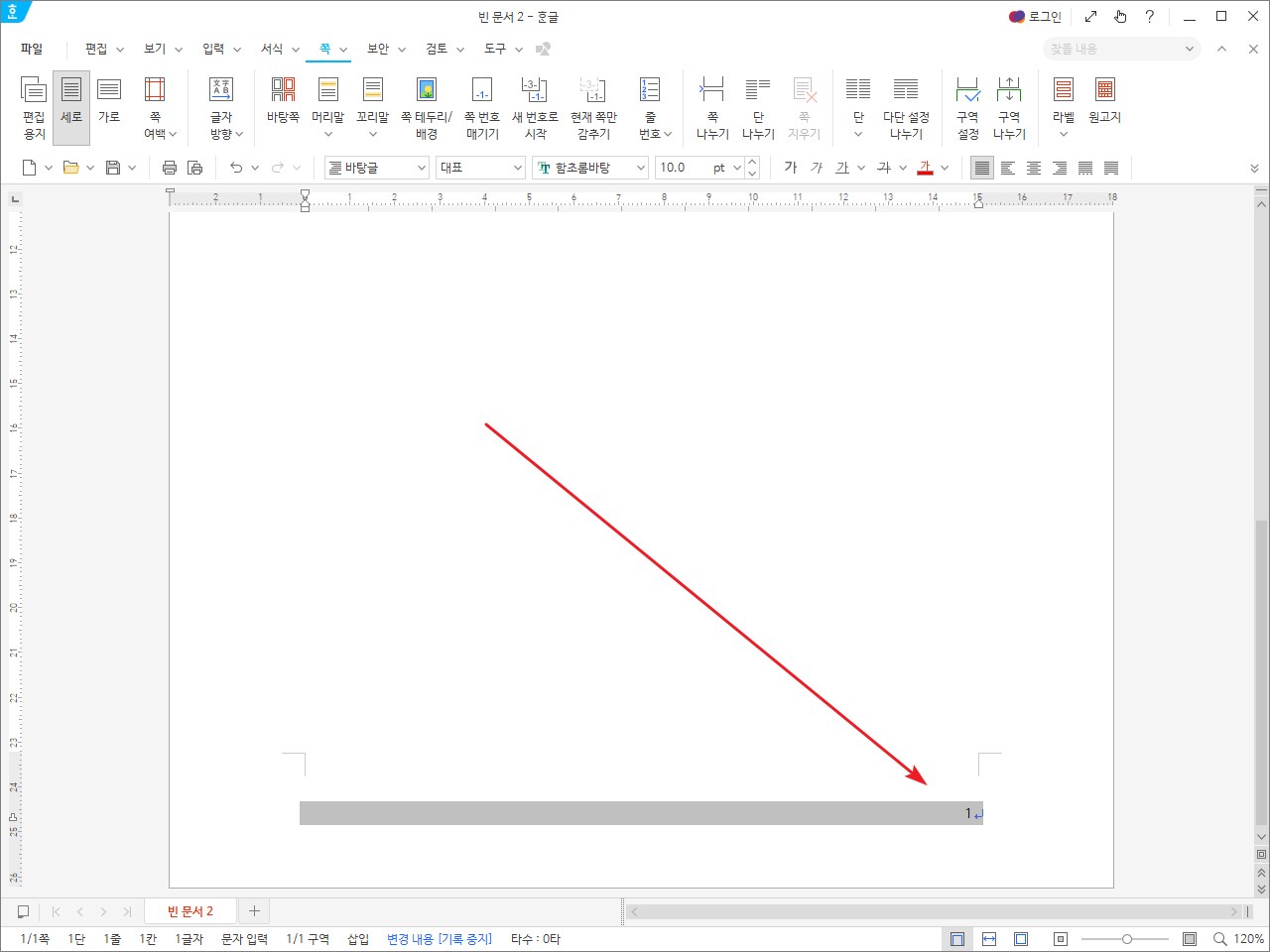Click the print icon

(170, 168)
